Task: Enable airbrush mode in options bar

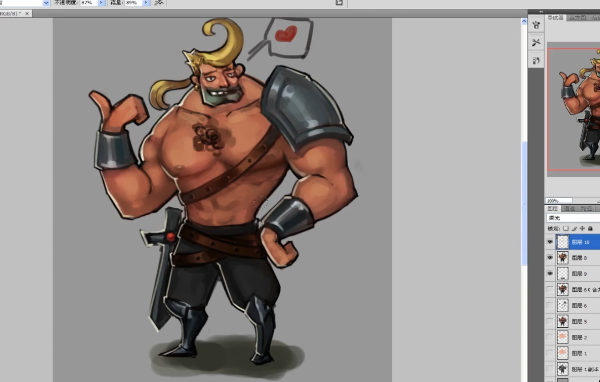Action: (x=159, y=3)
